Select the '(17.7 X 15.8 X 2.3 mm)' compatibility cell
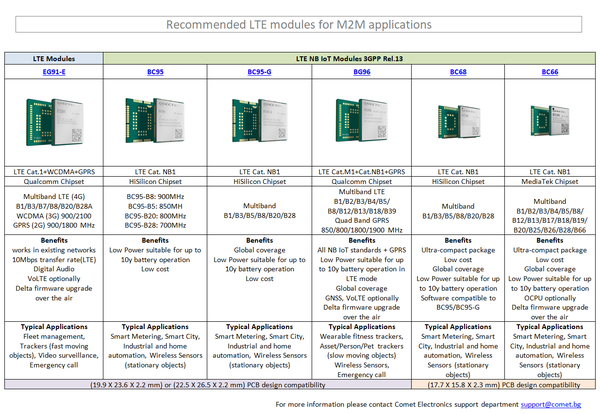The height and width of the screenshot is (414, 600). 504,385
